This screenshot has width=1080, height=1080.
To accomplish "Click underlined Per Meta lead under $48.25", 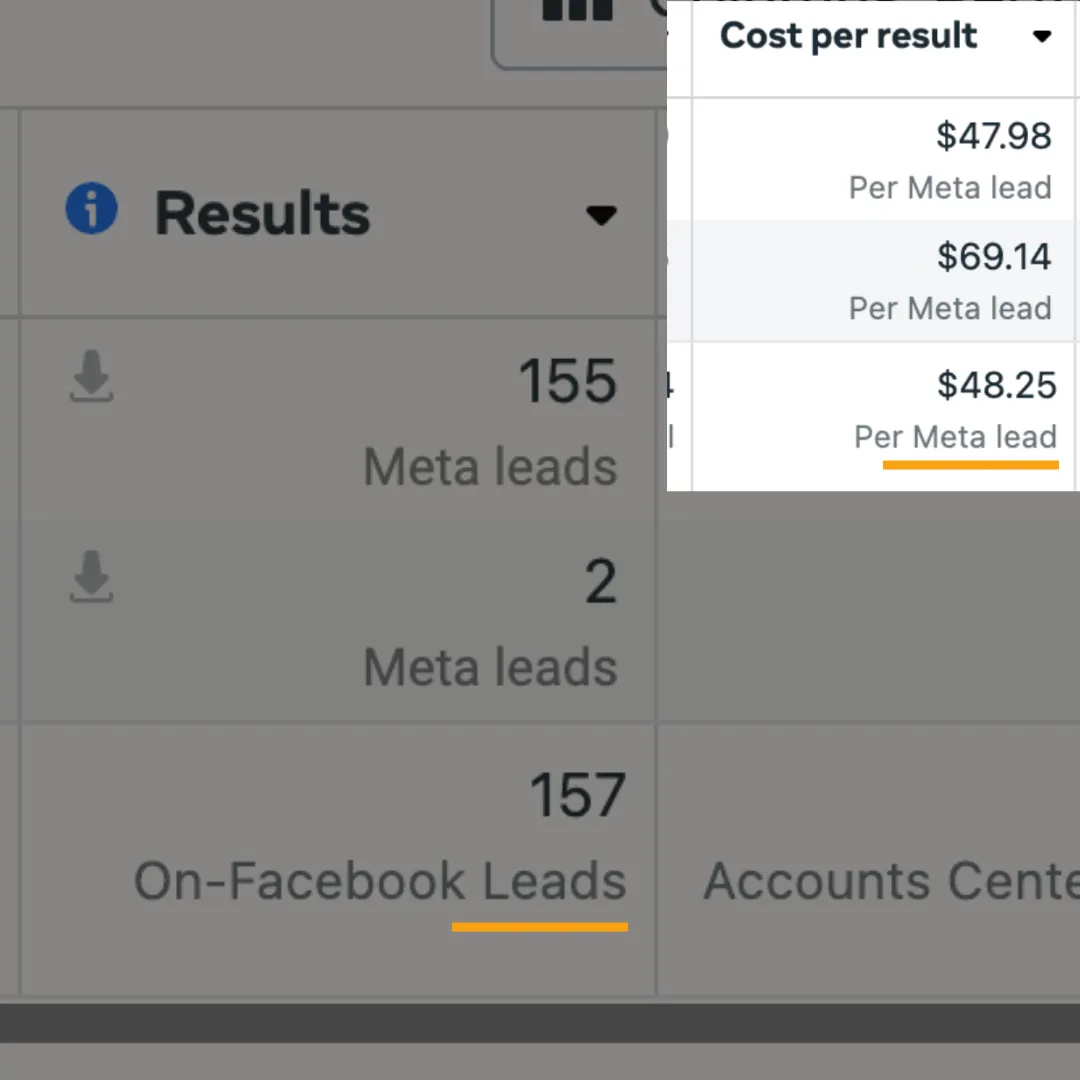I will point(955,437).
